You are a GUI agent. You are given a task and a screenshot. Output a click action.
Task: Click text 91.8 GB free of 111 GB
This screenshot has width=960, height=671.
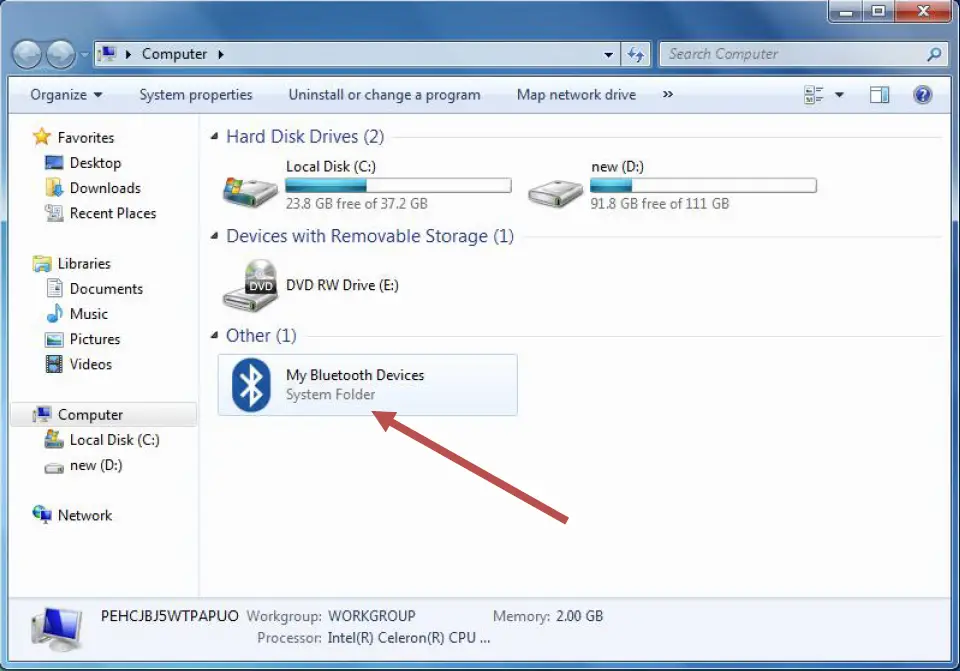coord(659,204)
